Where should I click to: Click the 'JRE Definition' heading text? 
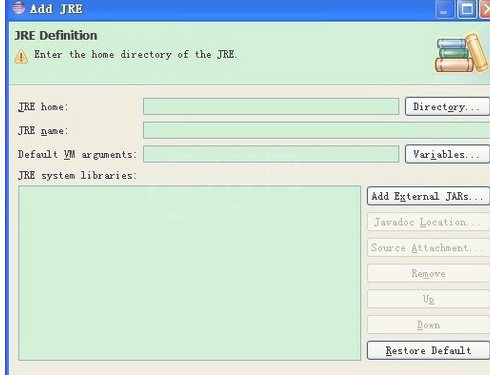point(56,35)
